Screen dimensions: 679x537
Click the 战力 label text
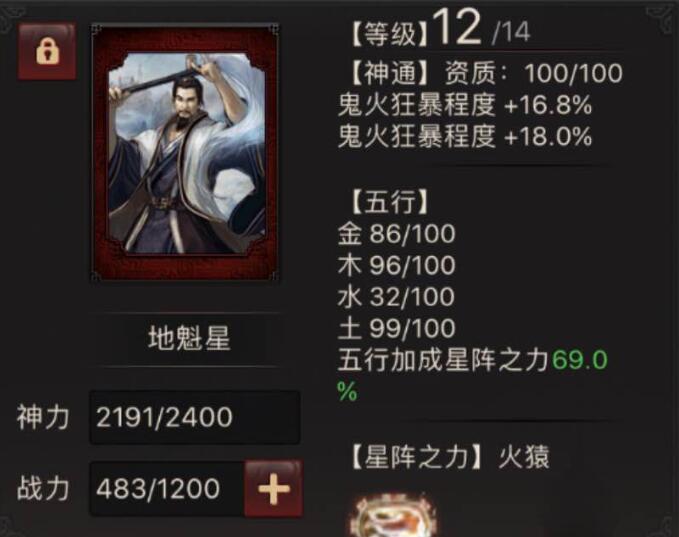[x=43, y=489]
